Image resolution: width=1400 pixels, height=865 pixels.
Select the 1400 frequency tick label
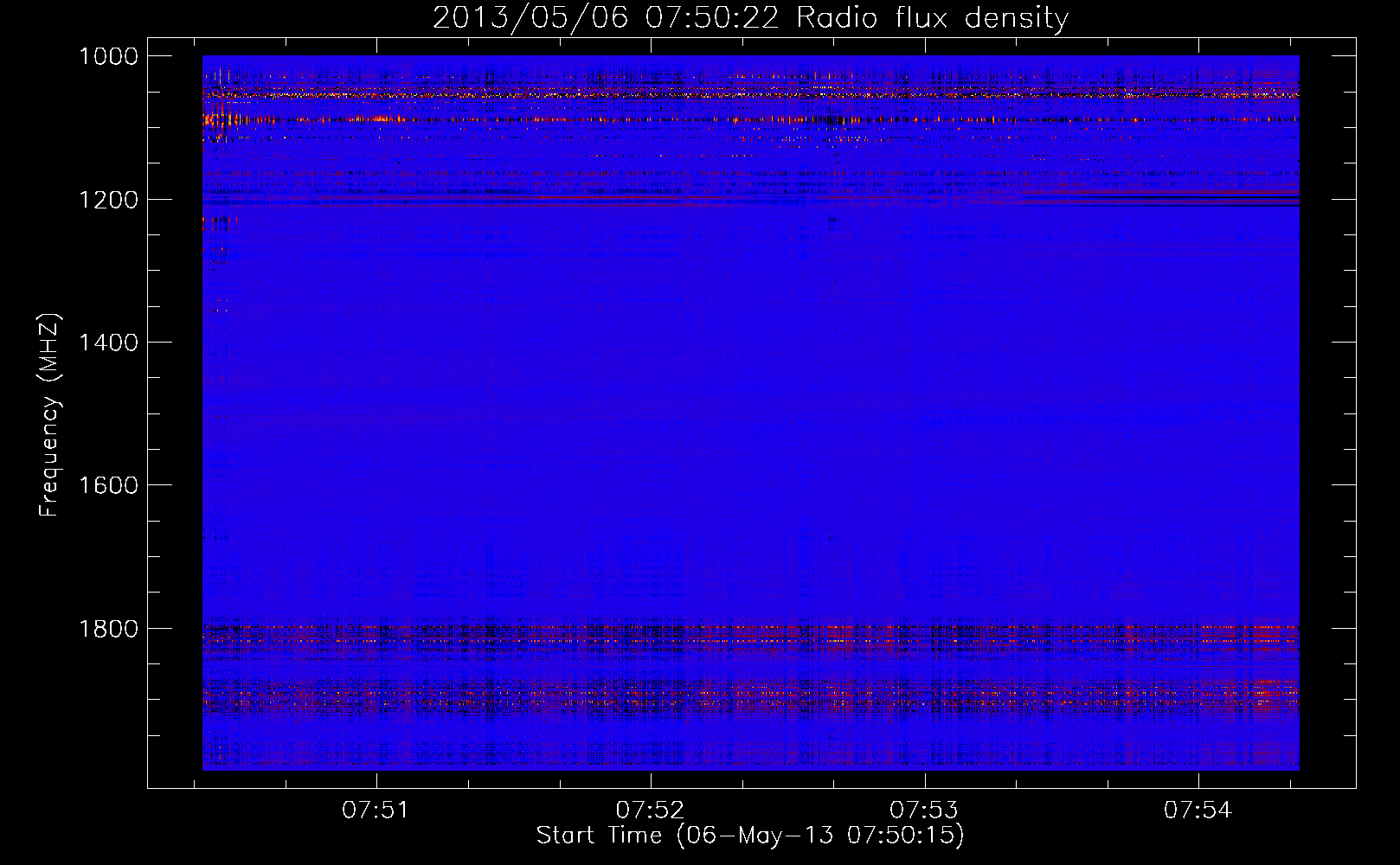[108, 343]
